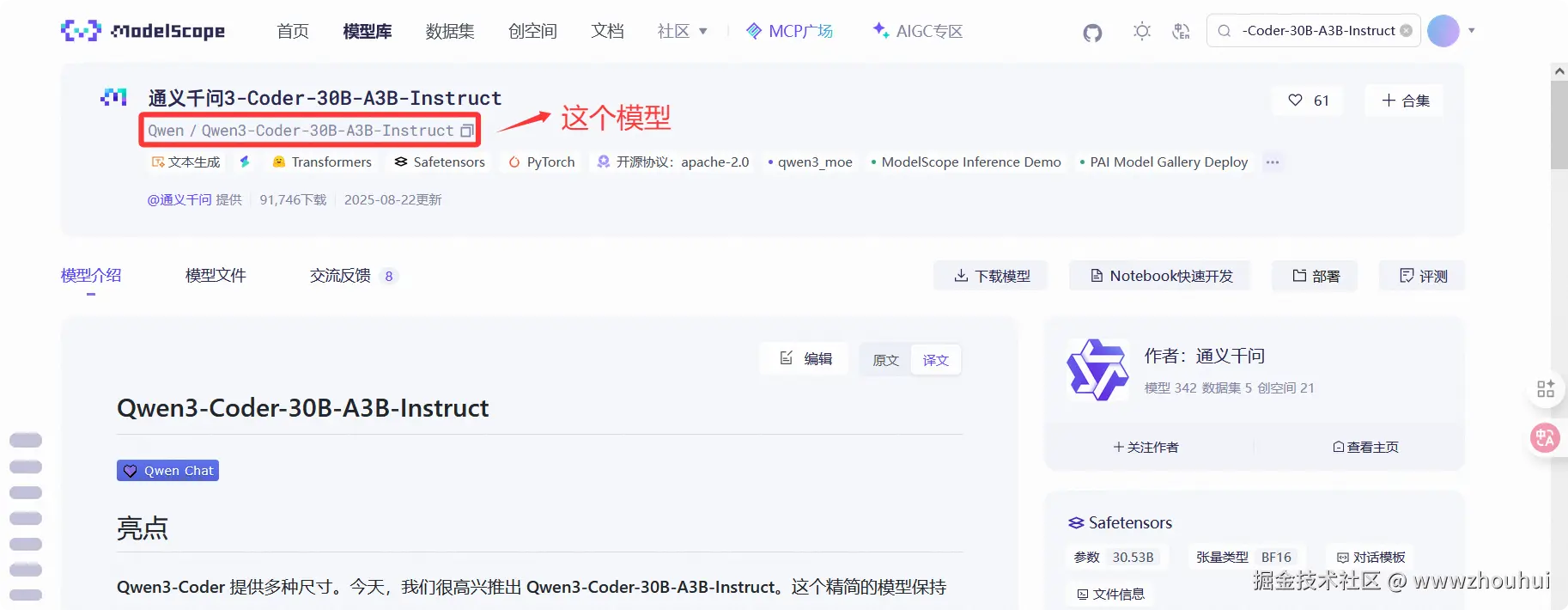Select the Transformers tag
This screenshot has height=610, width=1568.
[322, 162]
